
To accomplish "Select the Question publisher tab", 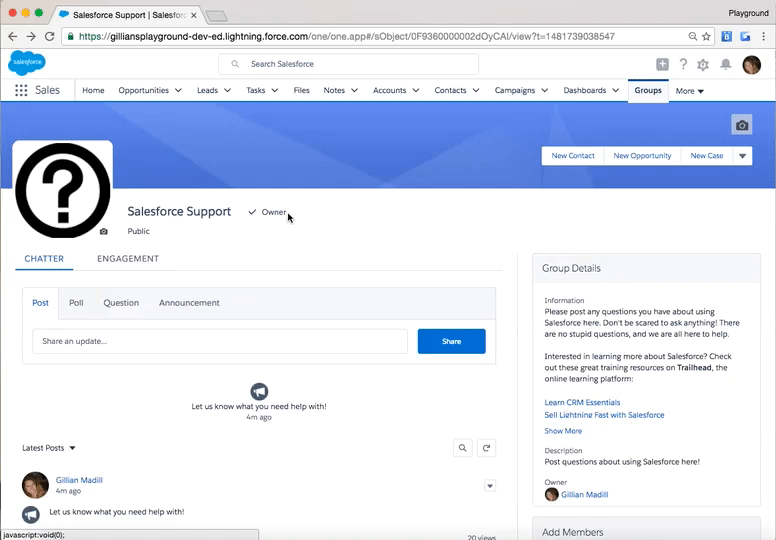I will click(x=121, y=303).
